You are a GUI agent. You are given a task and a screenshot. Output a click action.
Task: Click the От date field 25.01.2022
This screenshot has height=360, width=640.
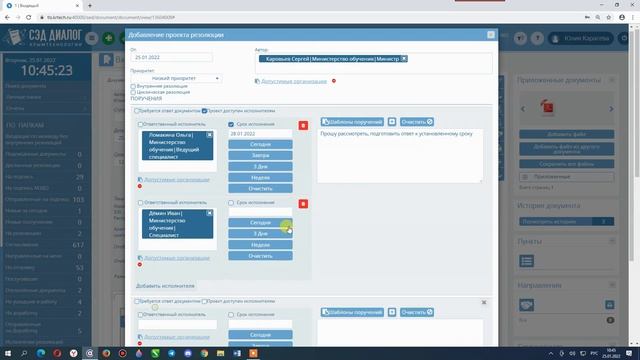(171, 58)
